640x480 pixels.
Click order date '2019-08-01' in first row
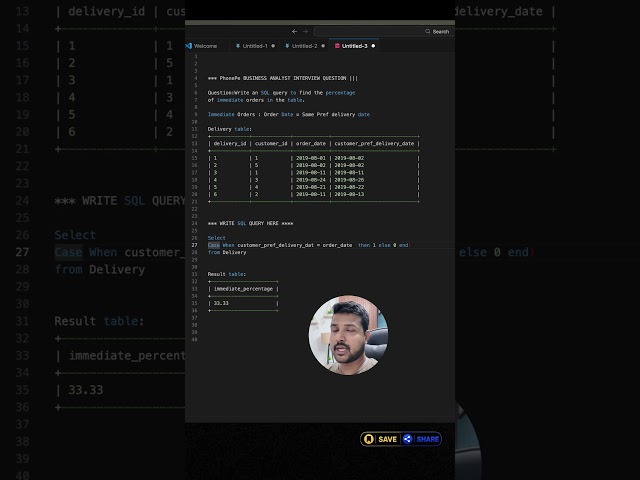coord(311,158)
